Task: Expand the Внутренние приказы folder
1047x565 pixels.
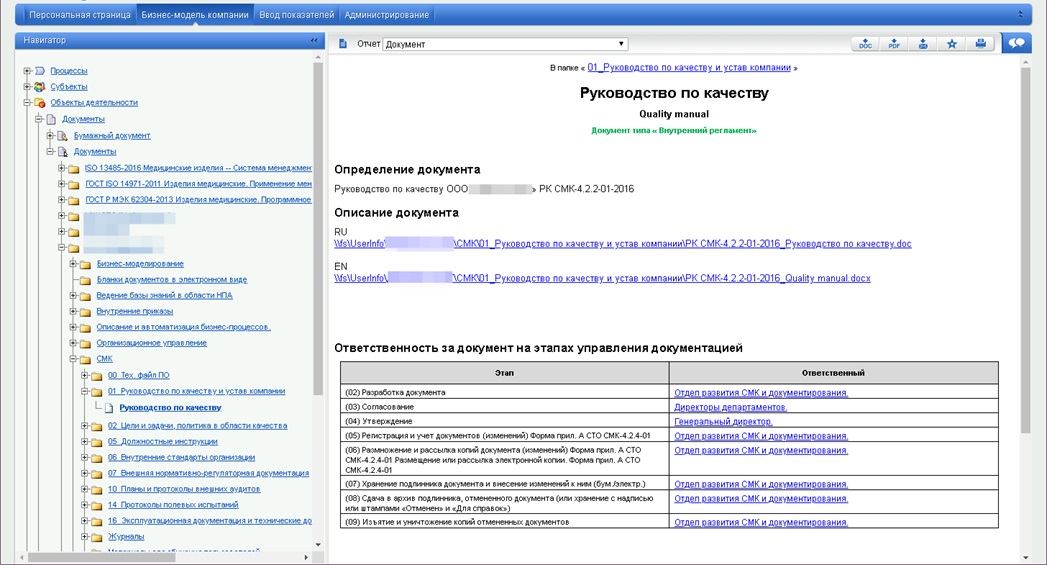Action: point(73,311)
